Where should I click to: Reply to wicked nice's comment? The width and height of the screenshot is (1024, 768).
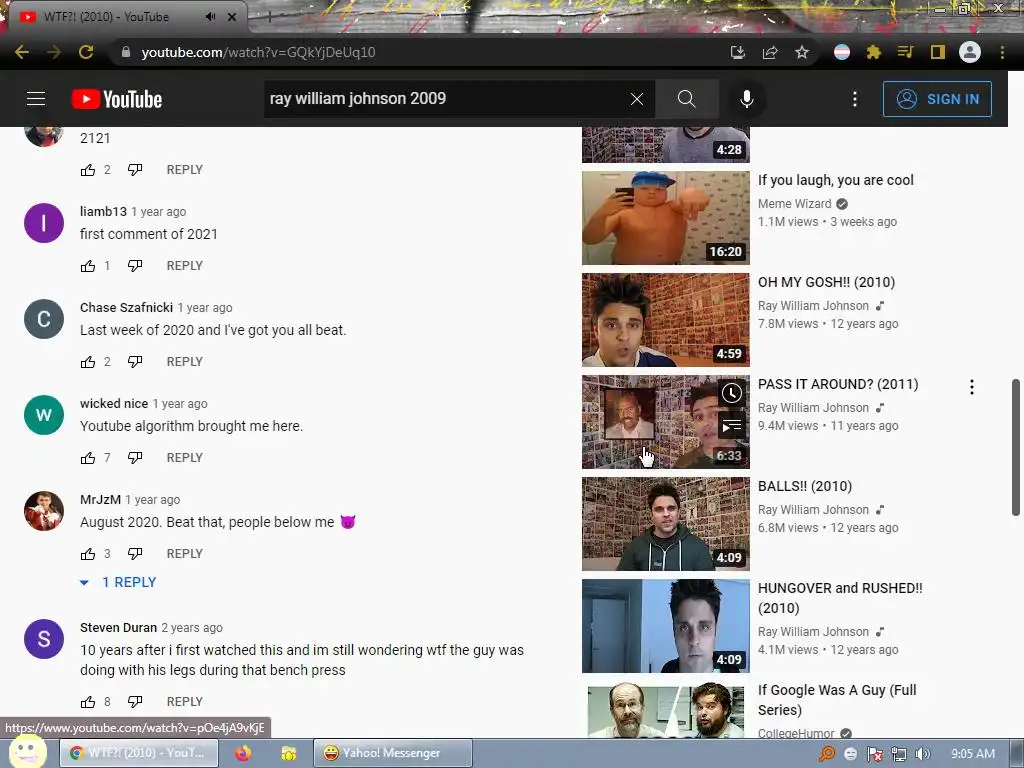[185, 458]
